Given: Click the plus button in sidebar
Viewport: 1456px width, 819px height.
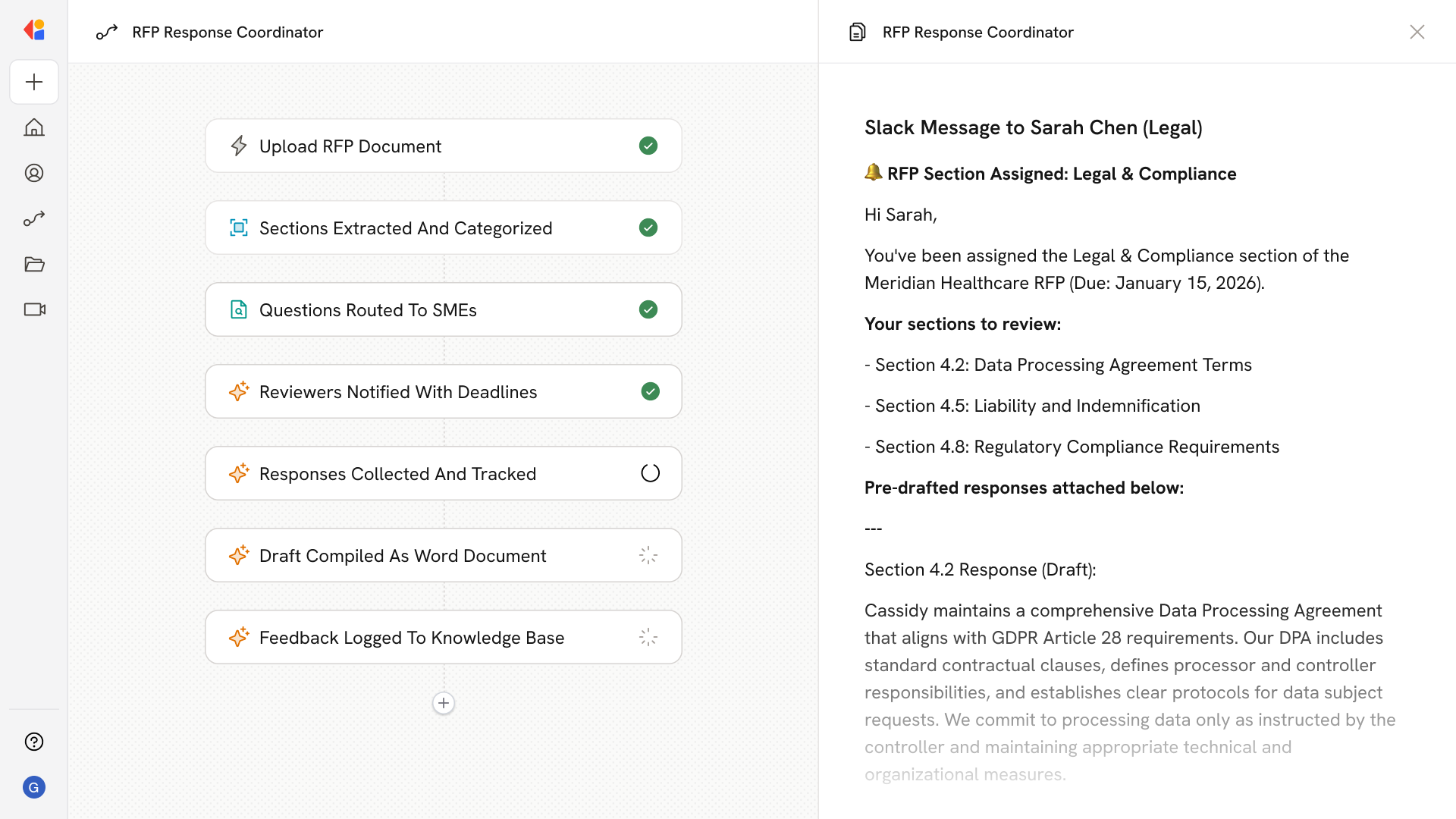Looking at the screenshot, I should [x=34, y=82].
